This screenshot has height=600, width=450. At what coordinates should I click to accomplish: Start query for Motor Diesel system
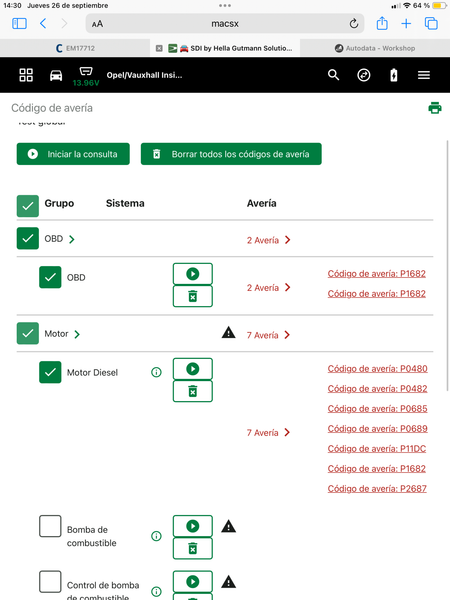[x=192, y=369]
